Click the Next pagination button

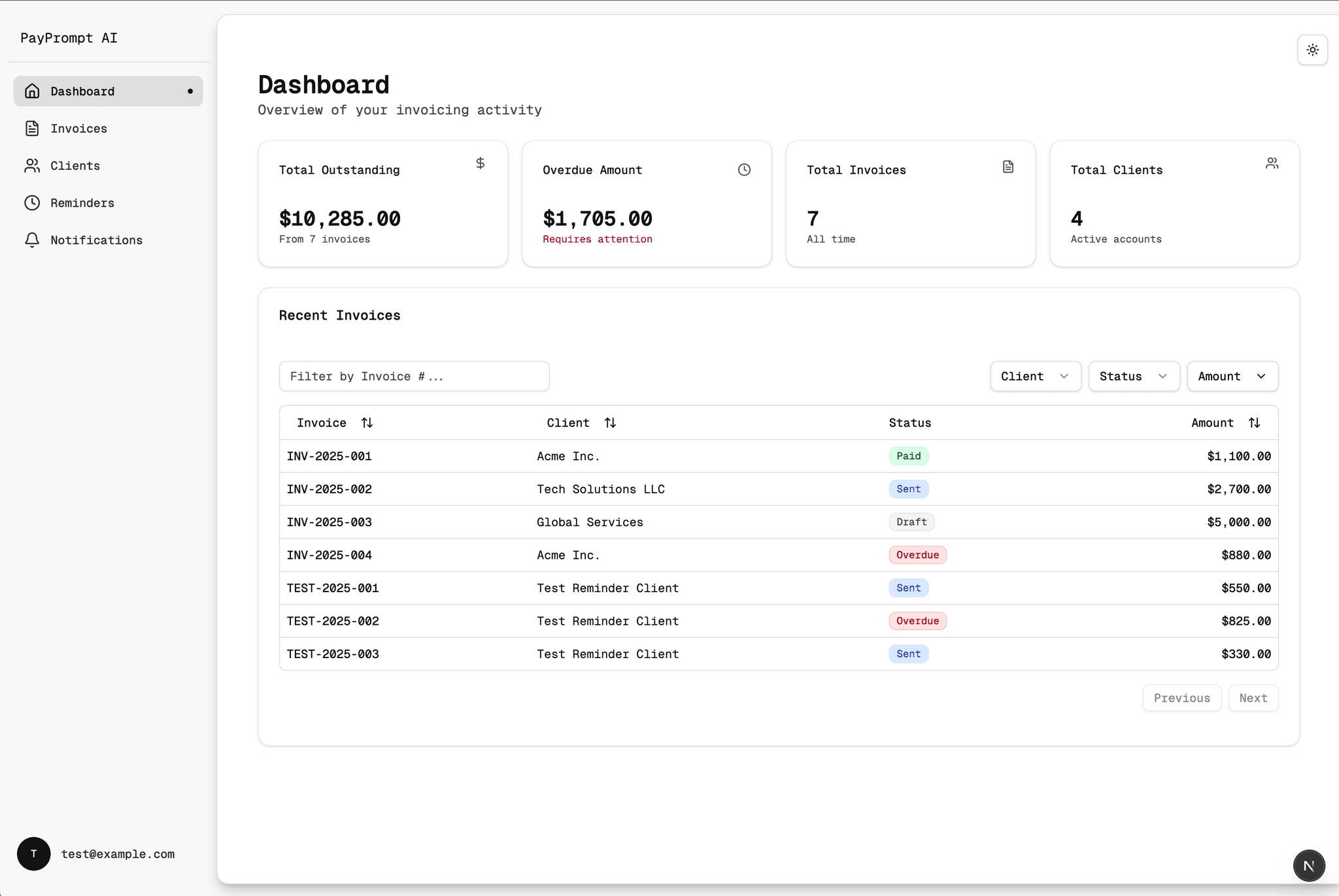pos(1253,698)
